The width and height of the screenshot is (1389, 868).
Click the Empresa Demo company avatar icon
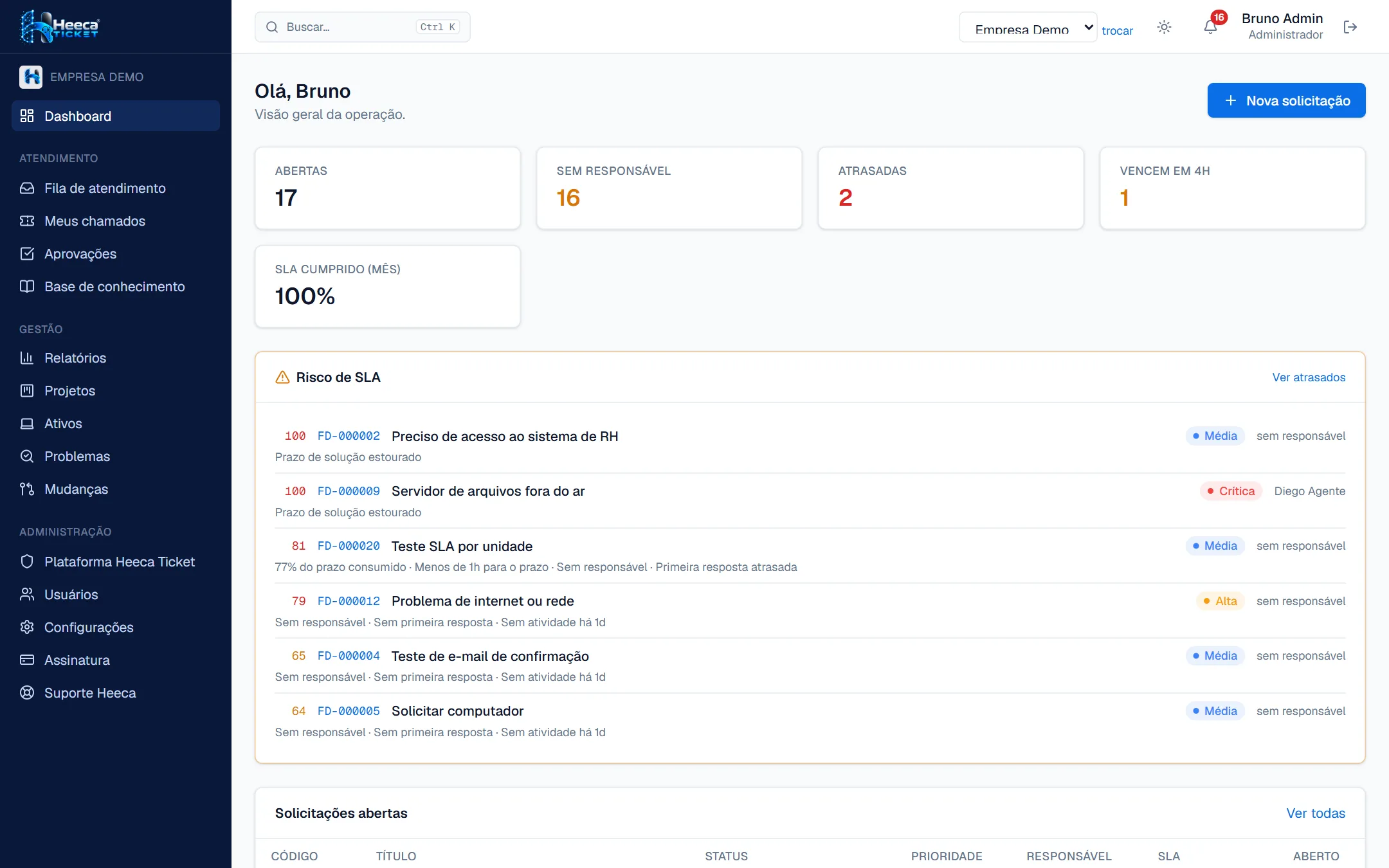[x=30, y=77]
